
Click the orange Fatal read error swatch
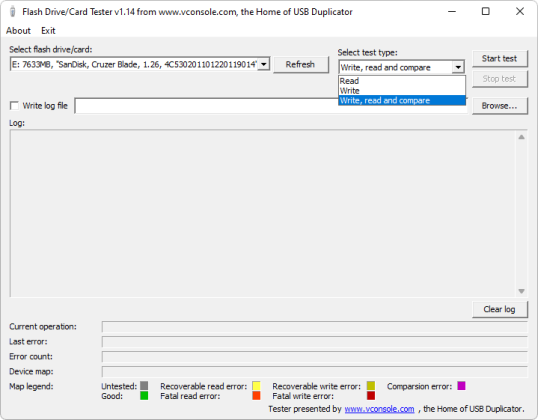256,396
